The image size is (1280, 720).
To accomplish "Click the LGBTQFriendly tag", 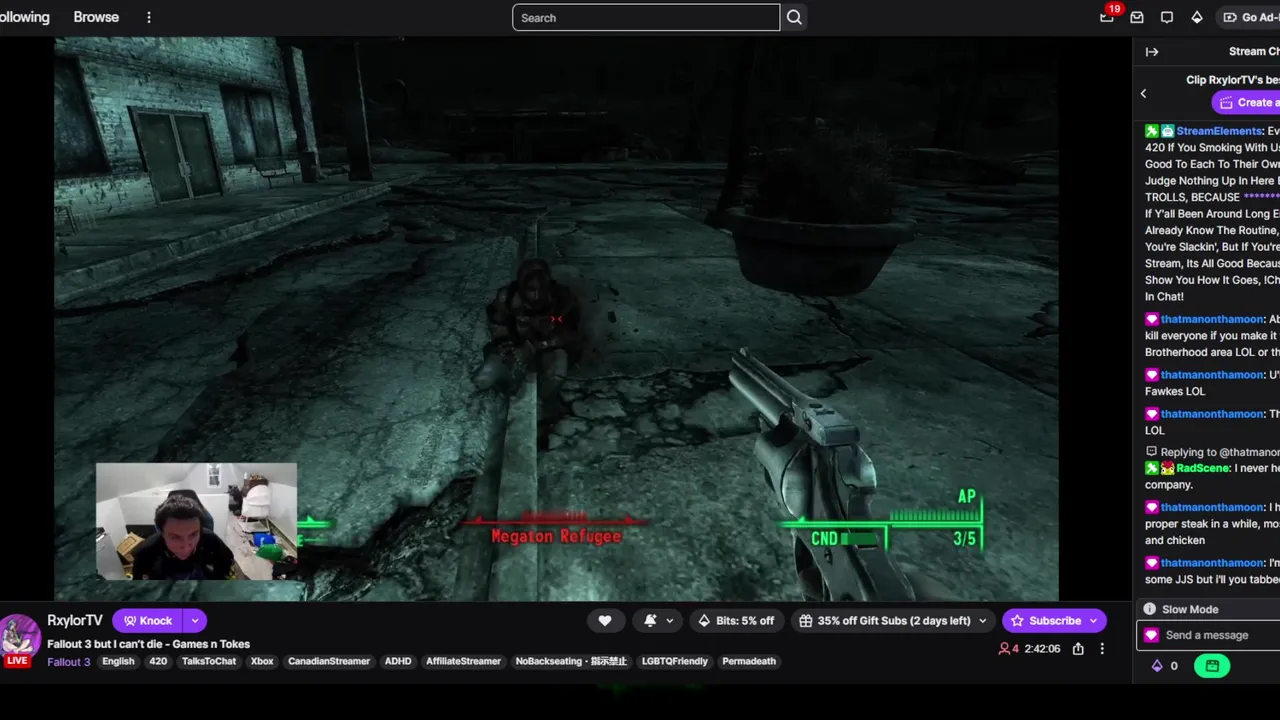I will point(675,661).
